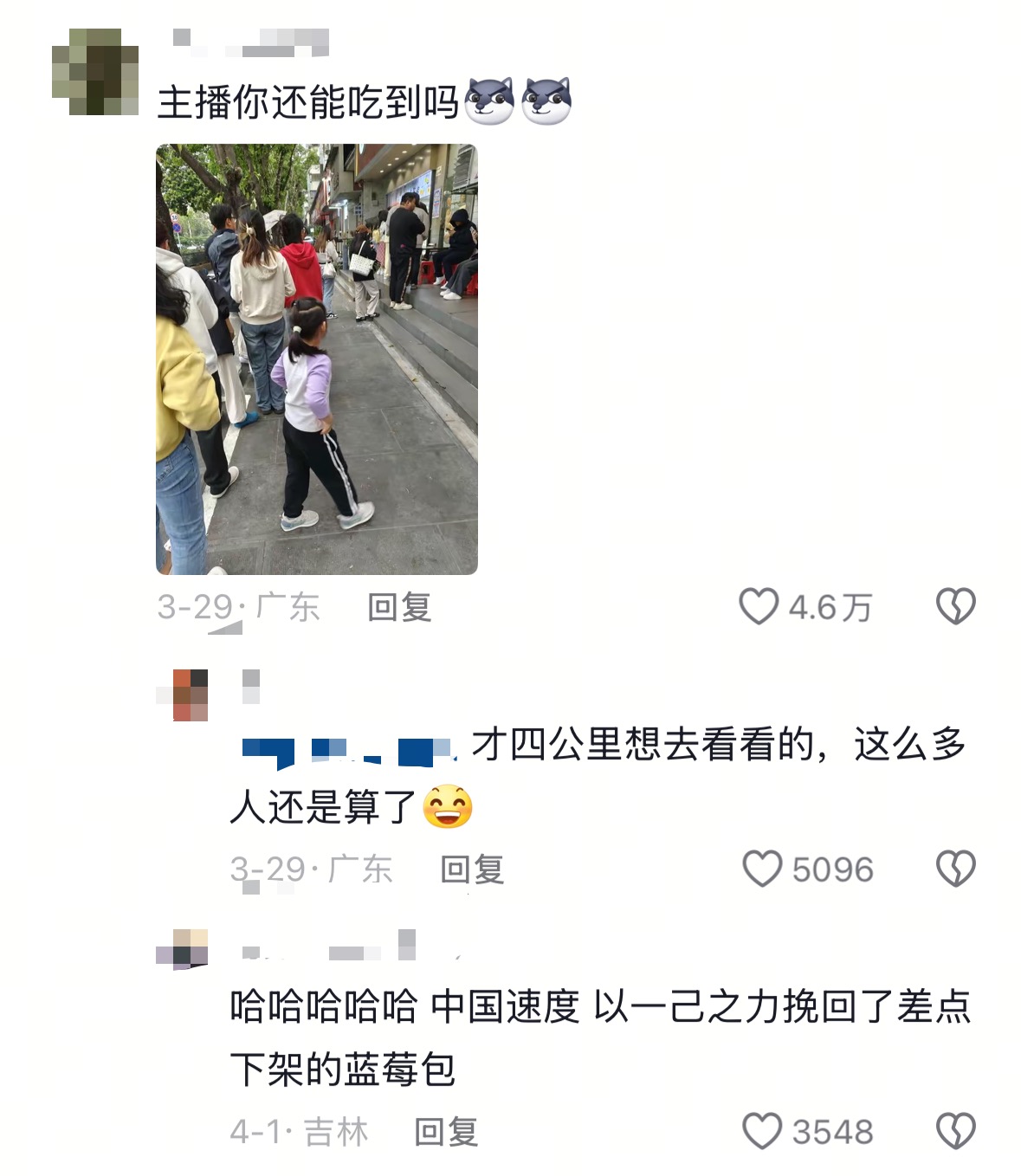Tap broken heart beside 5096 likes

coord(955,869)
